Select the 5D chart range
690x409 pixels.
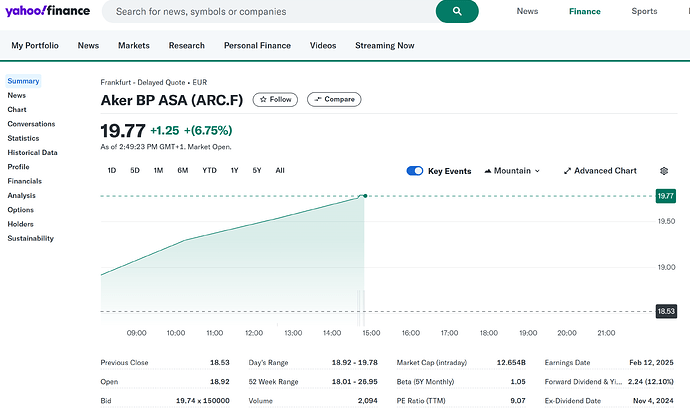point(135,170)
